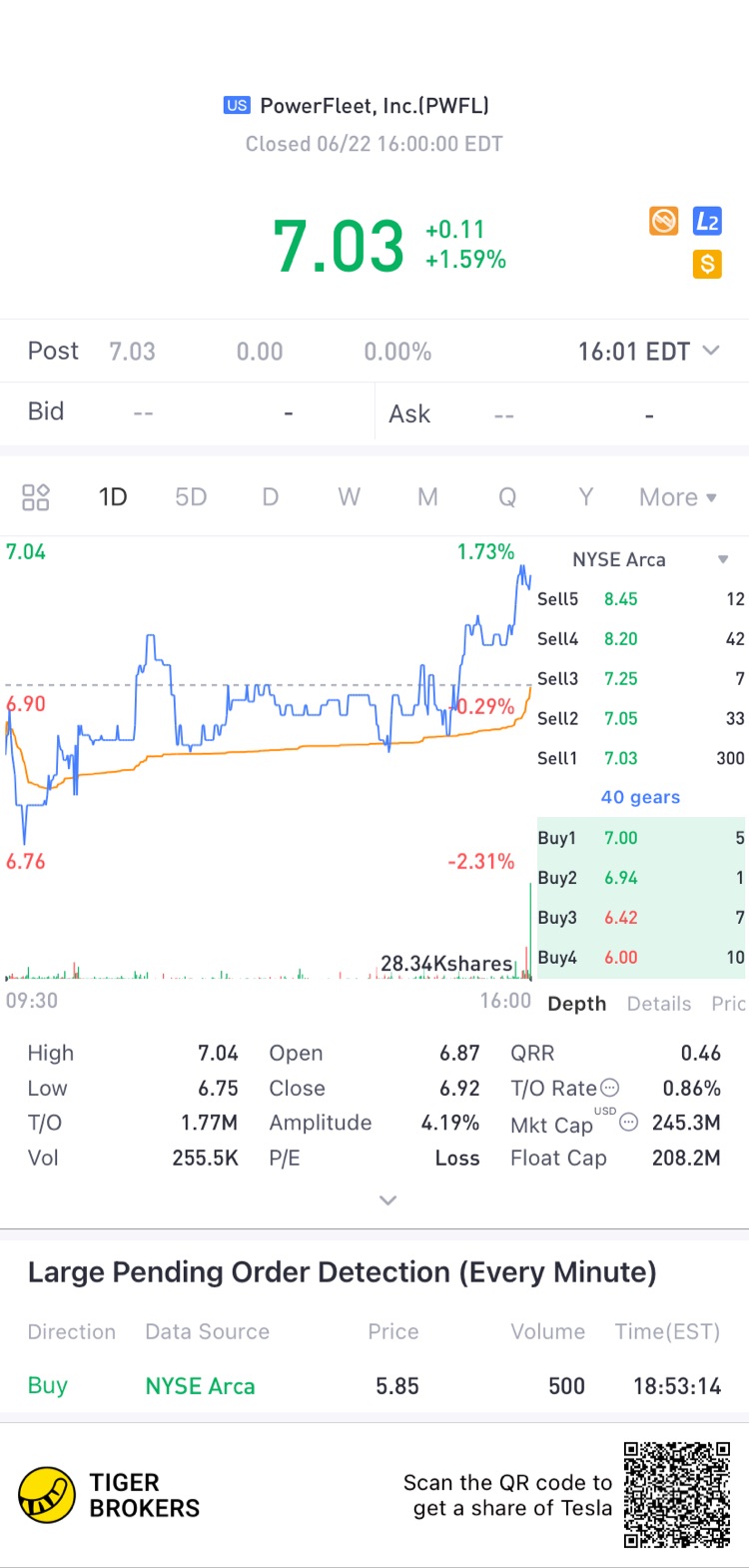Tap the orange no-short circular icon
Screen dimensions: 749x1568
(x=664, y=221)
